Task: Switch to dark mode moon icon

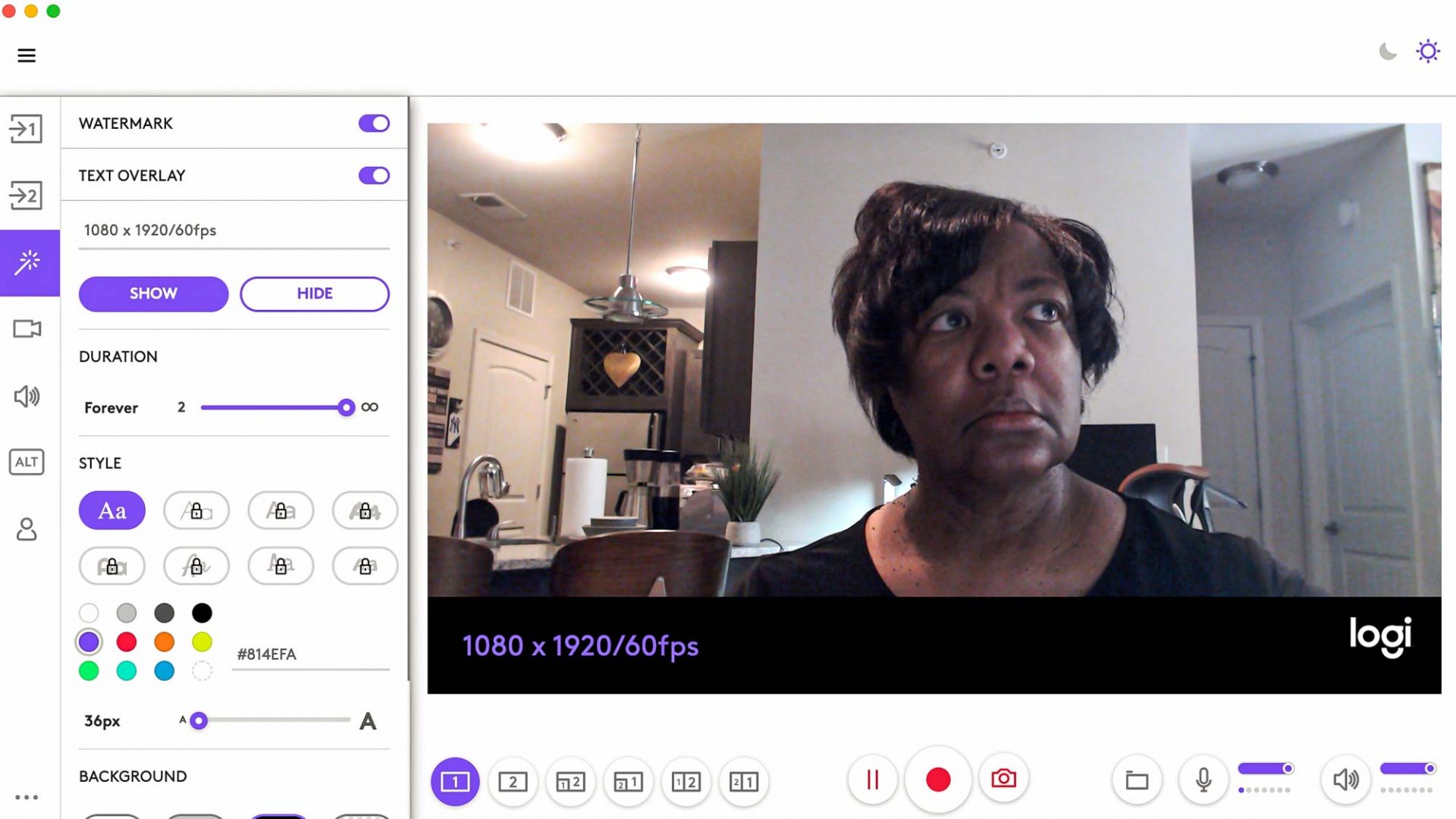Action: 1388,52
